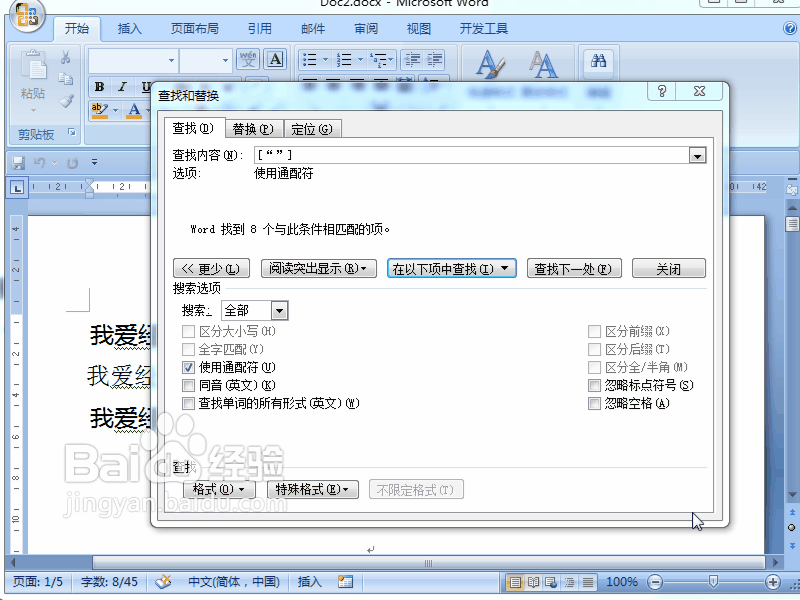Screen dimensions: 800x600
Task: Click 更少 button
Action: tap(211, 268)
